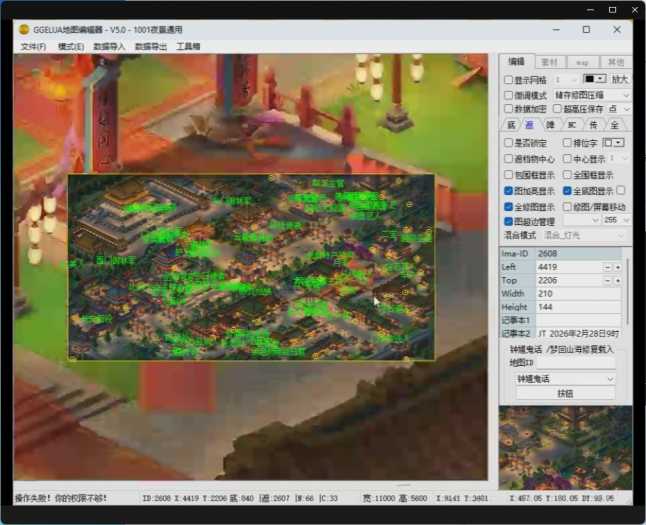Click the 记事本2 note field
The width and height of the screenshot is (646, 525).
(578, 333)
